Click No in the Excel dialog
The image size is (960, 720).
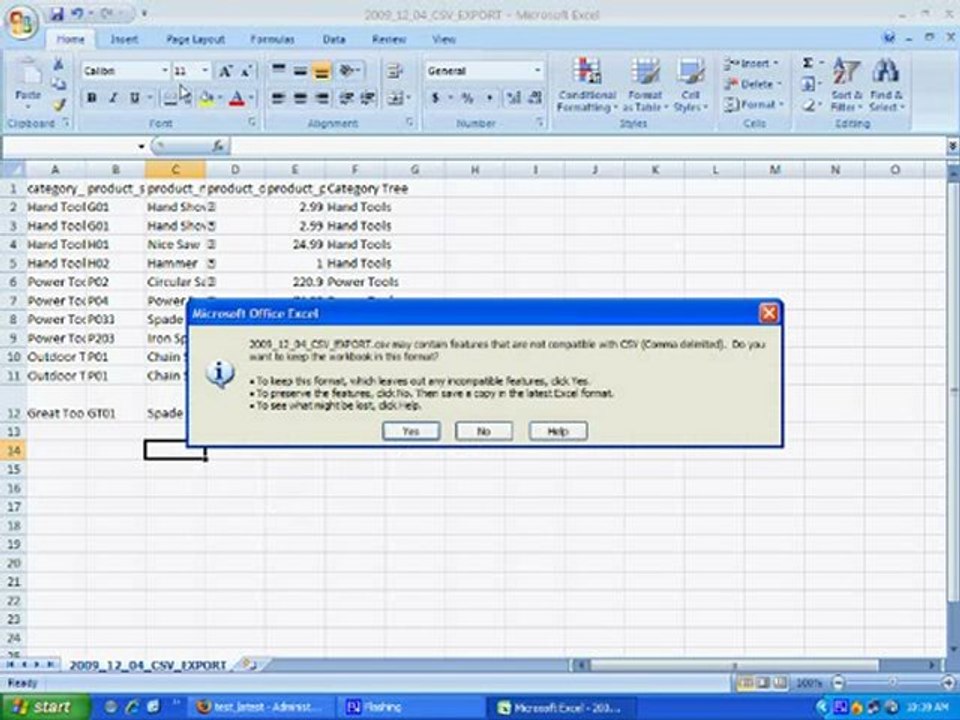coord(484,431)
